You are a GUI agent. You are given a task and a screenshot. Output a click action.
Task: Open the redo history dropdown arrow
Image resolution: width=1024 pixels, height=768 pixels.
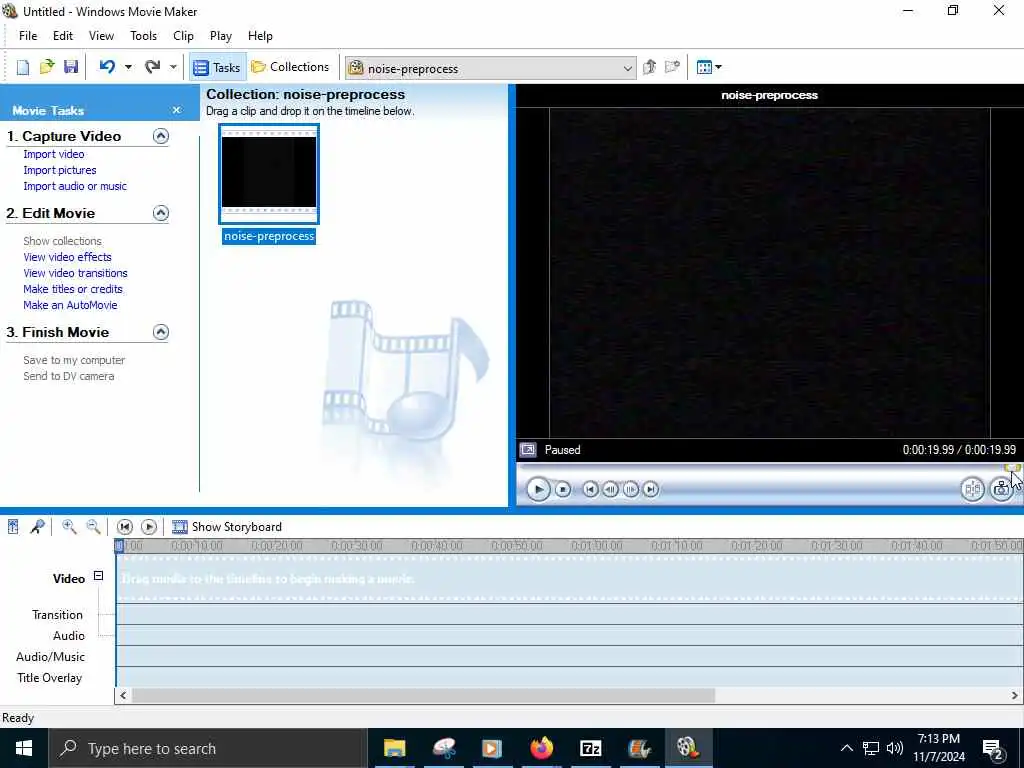coord(173,67)
